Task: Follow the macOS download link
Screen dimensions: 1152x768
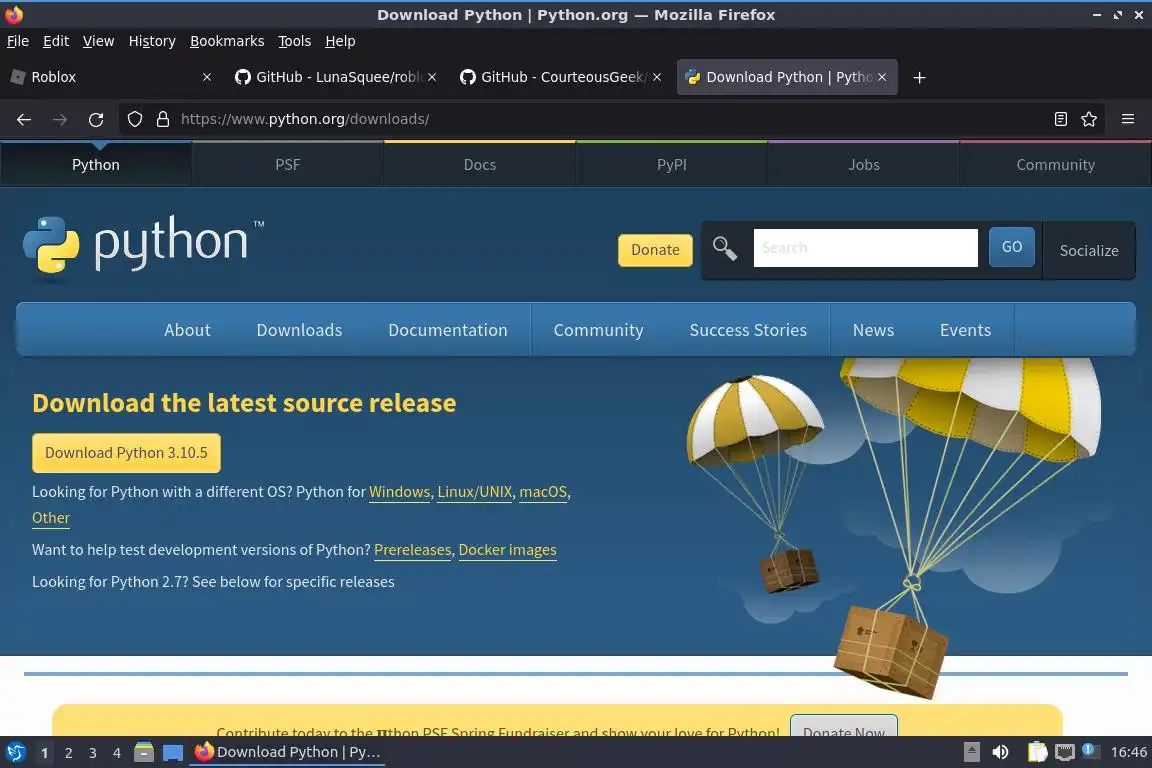Action: point(543,492)
